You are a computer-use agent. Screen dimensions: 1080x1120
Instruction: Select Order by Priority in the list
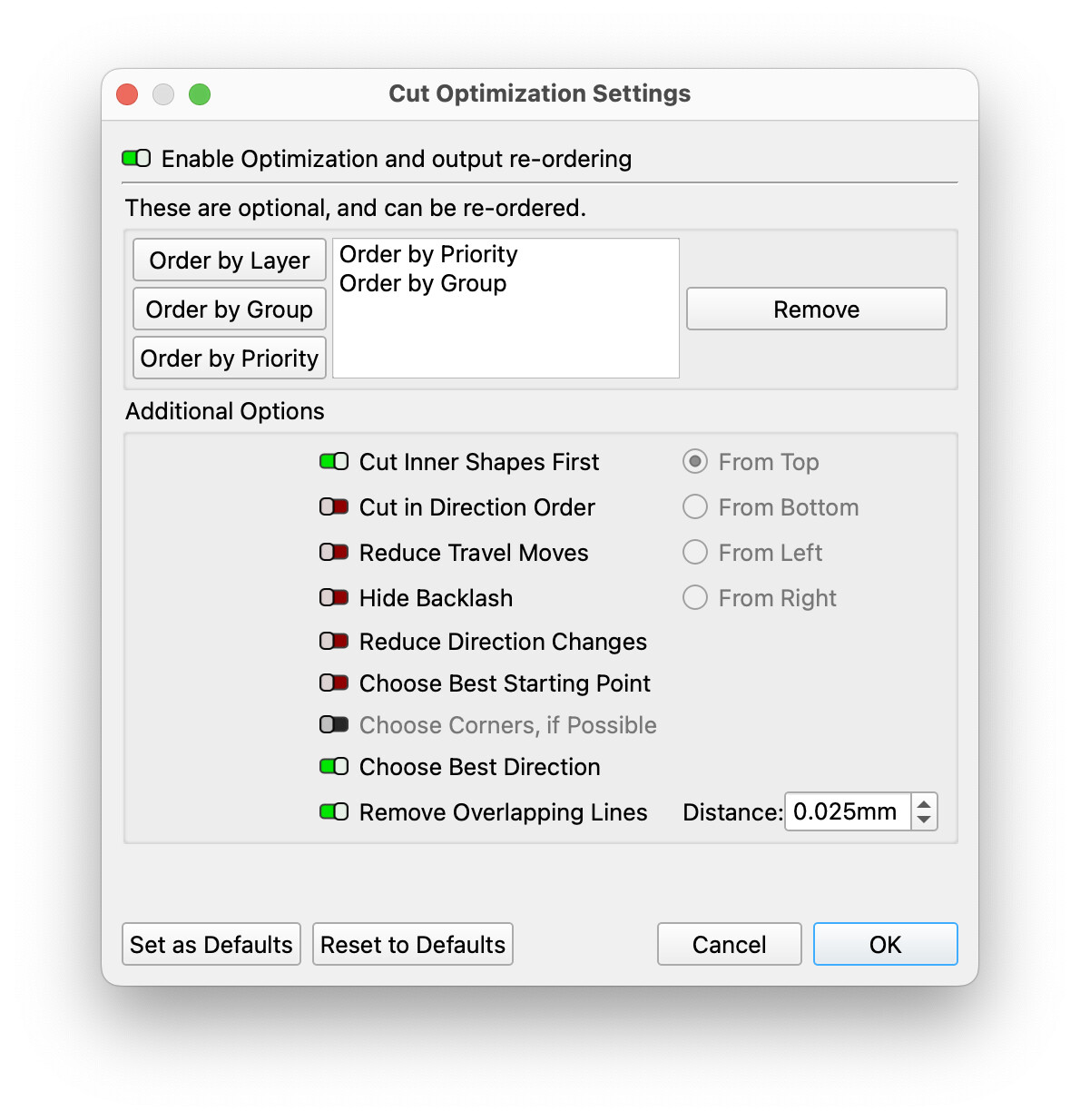pos(428,255)
